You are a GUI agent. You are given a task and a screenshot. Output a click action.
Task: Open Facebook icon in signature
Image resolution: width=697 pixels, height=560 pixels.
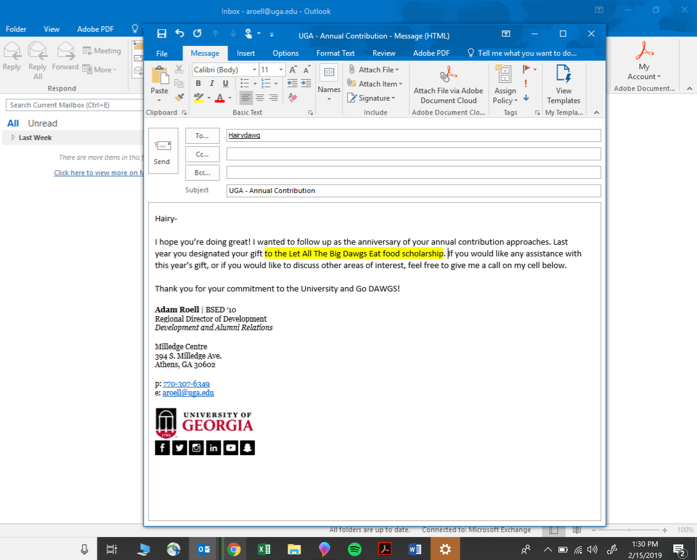tap(162, 448)
